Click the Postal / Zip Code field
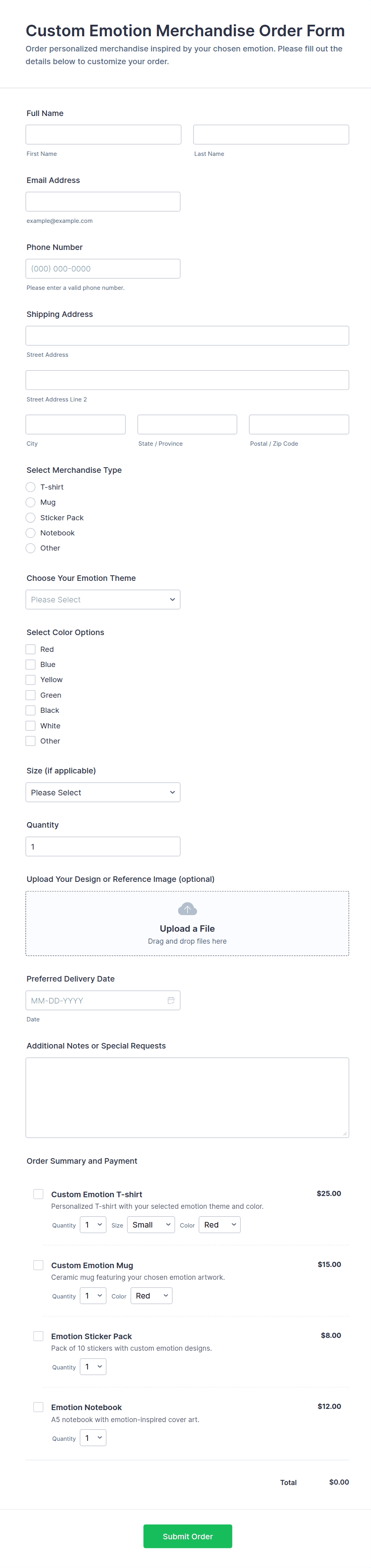Viewport: 371px width, 1568px height. 298,424
